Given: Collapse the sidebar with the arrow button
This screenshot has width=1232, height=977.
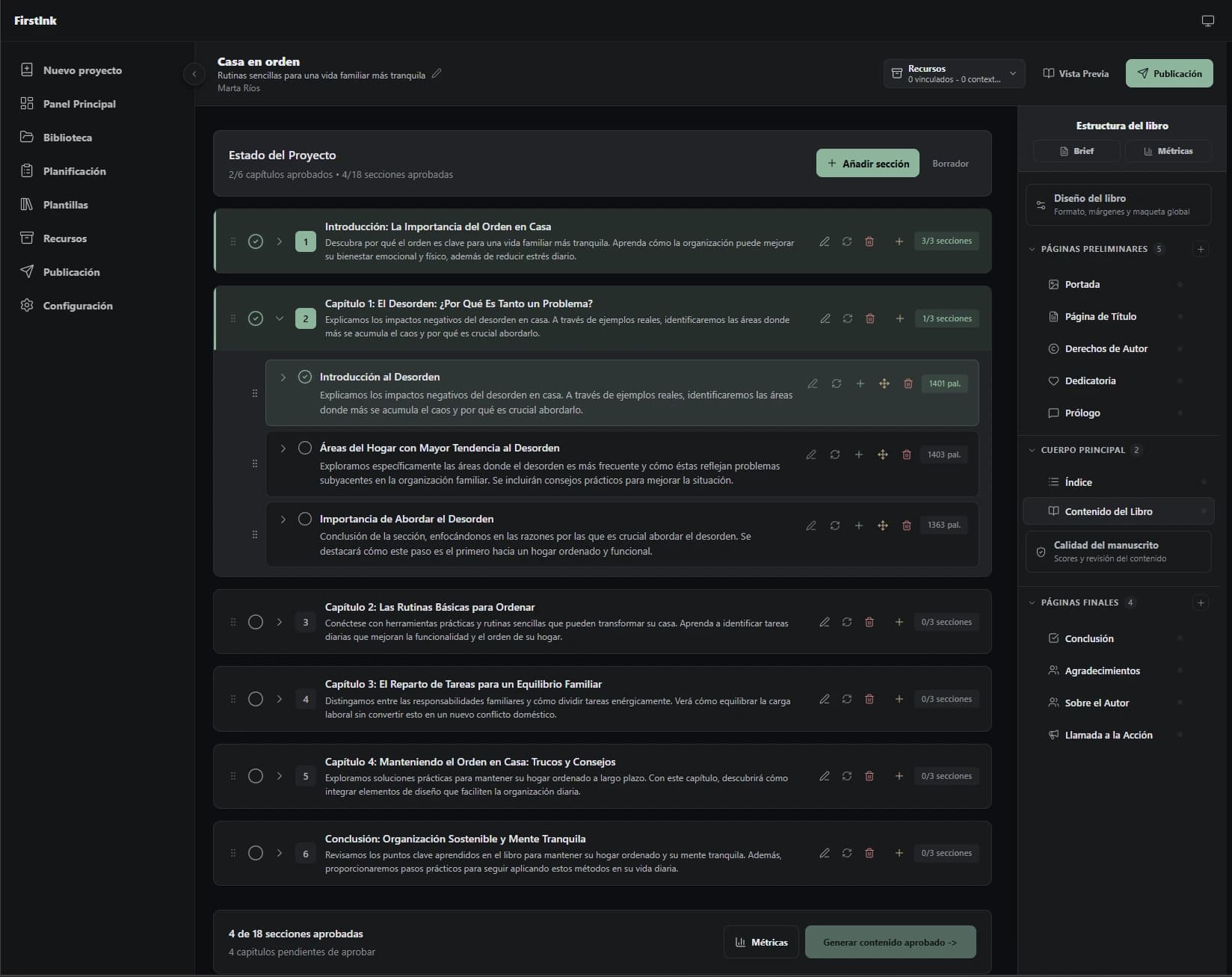Looking at the screenshot, I should 194,74.
